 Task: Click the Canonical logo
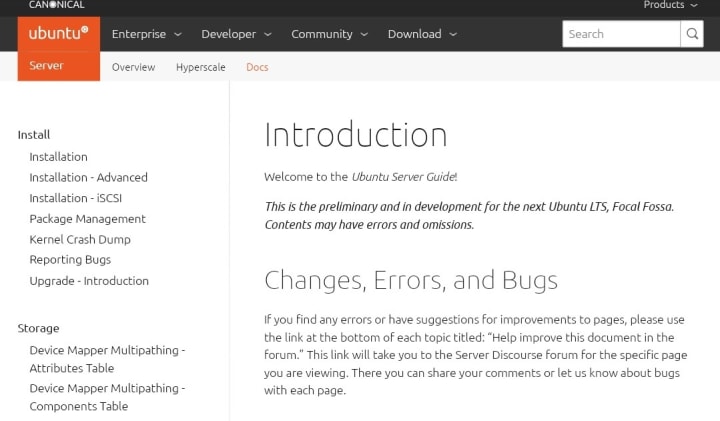click(x=56, y=5)
